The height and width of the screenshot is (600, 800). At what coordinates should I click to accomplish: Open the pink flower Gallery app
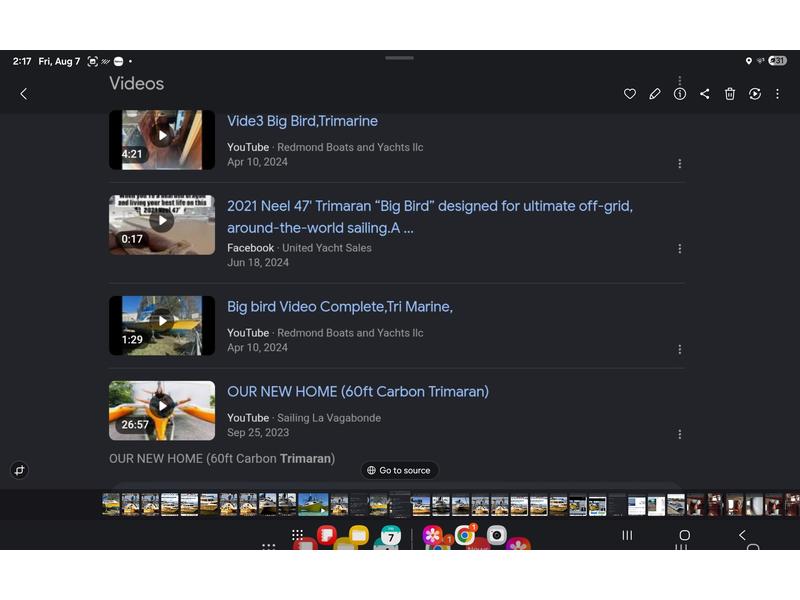(432, 535)
